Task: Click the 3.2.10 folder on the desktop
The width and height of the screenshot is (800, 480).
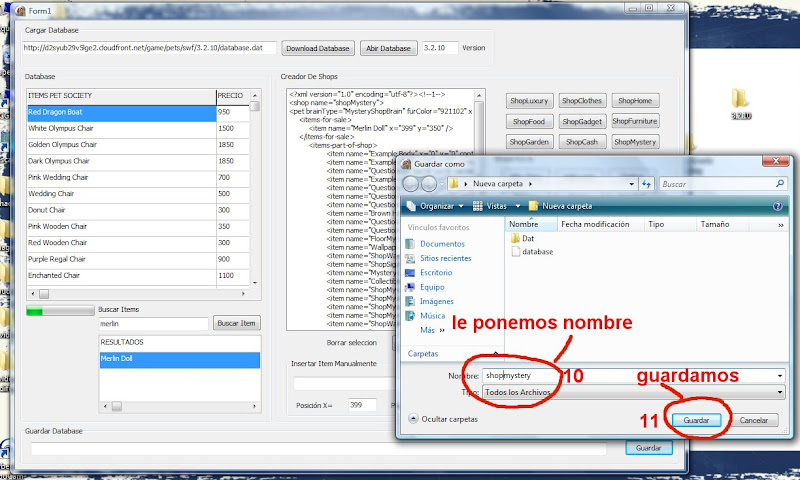Action: 741,103
